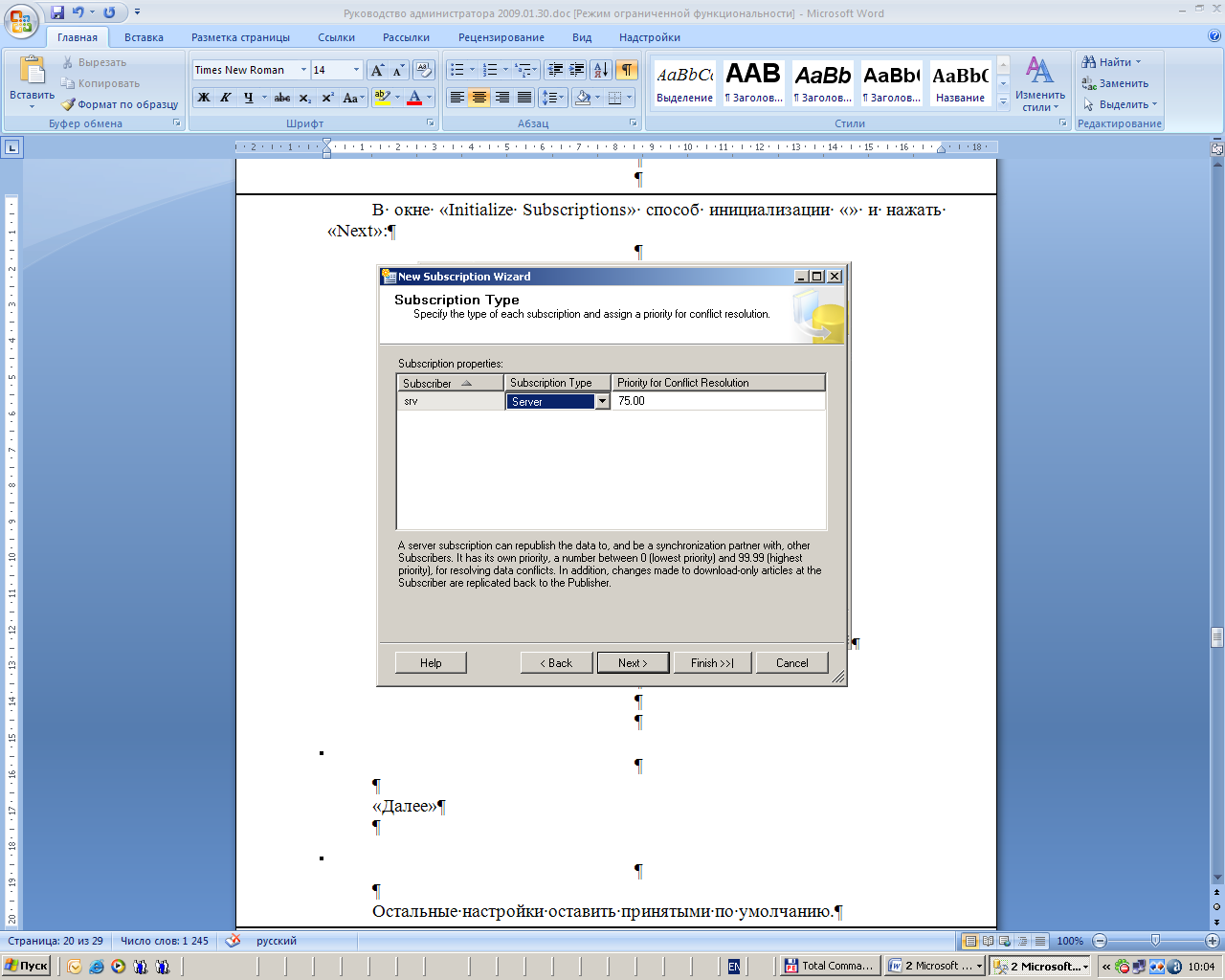The width and height of the screenshot is (1225, 980).
Task: Apply subscript formatting
Action: 304,98
